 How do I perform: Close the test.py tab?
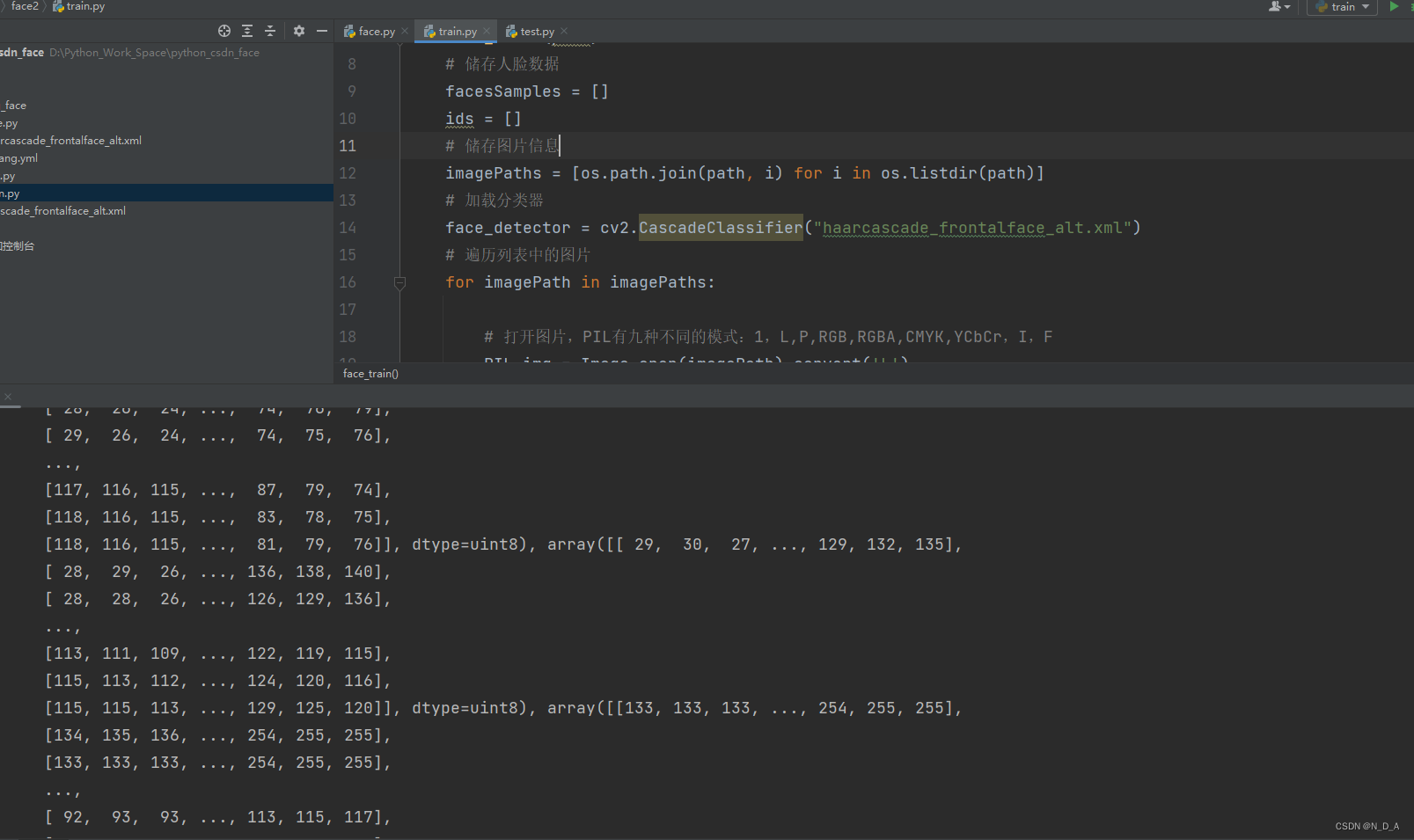point(564,32)
